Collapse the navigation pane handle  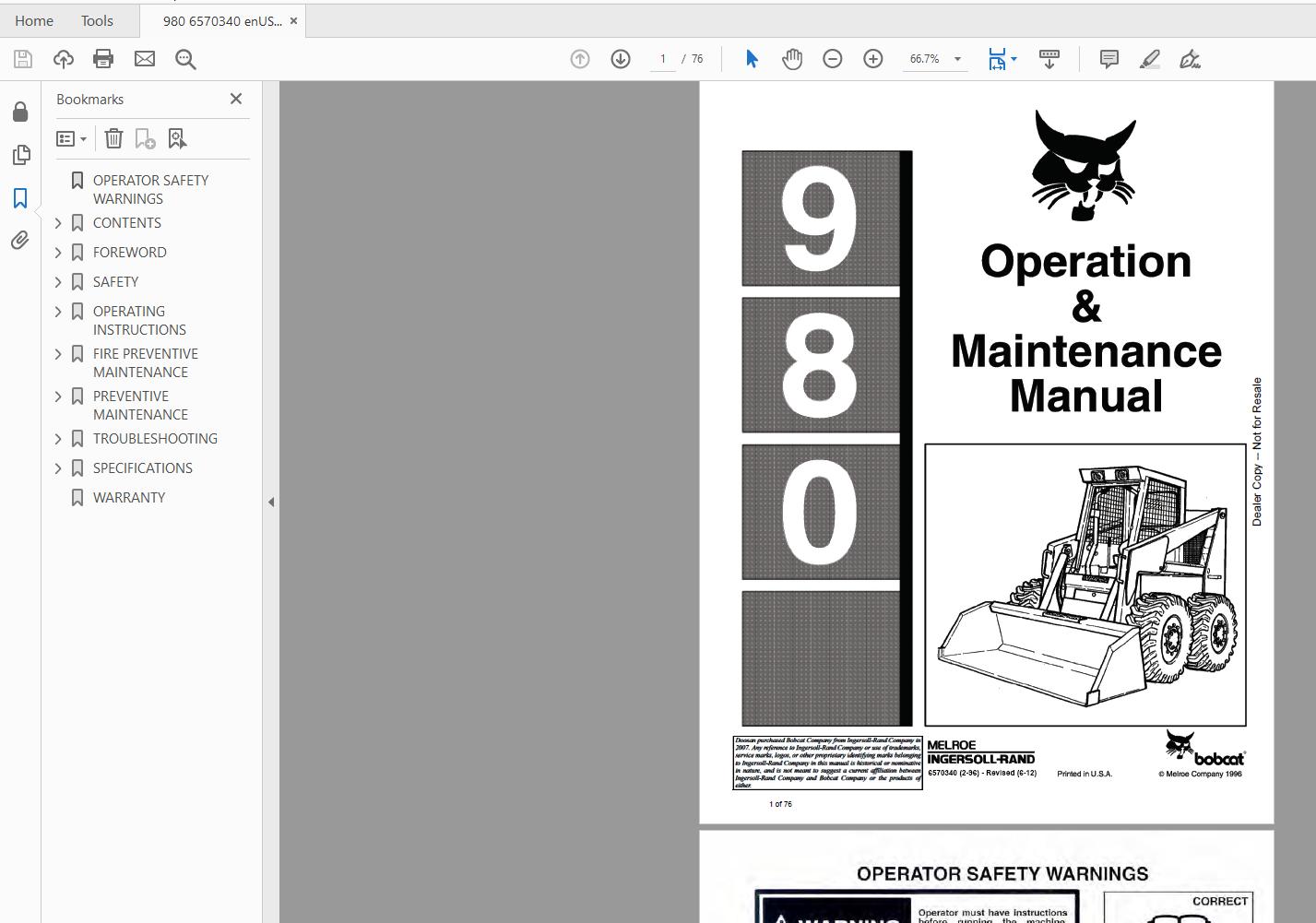271,503
